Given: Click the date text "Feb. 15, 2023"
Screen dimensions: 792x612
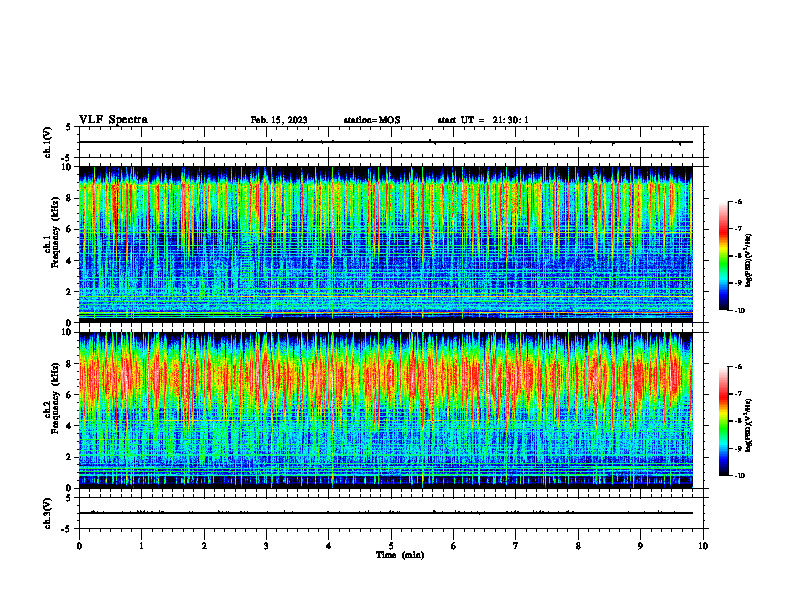Looking at the screenshot, I should [279, 120].
